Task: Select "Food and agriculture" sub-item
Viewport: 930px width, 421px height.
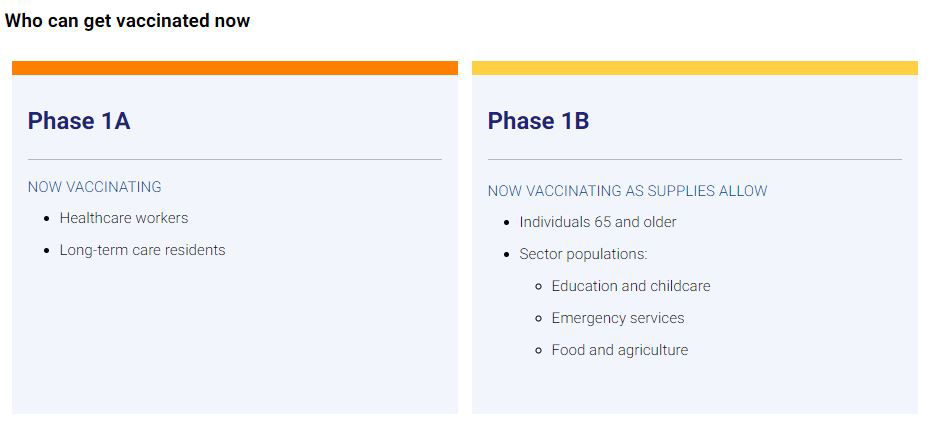Action: pyautogui.click(x=619, y=350)
